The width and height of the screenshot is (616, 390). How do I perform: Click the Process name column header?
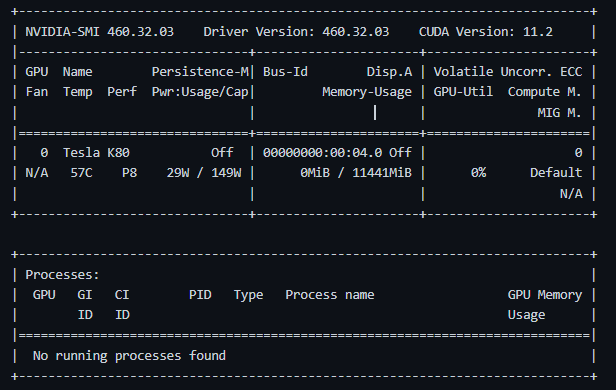[x=330, y=295]
